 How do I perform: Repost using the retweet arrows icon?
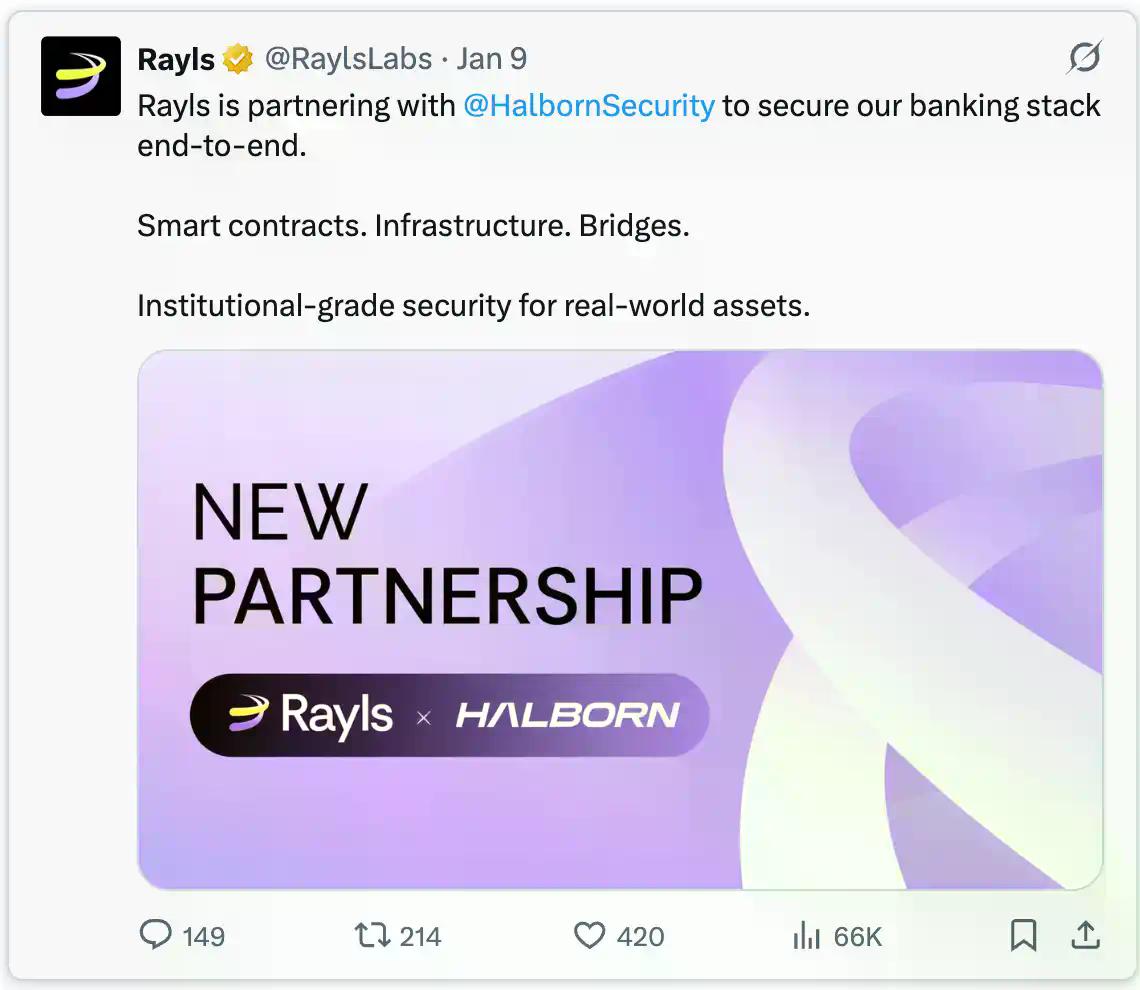point(373,935)
